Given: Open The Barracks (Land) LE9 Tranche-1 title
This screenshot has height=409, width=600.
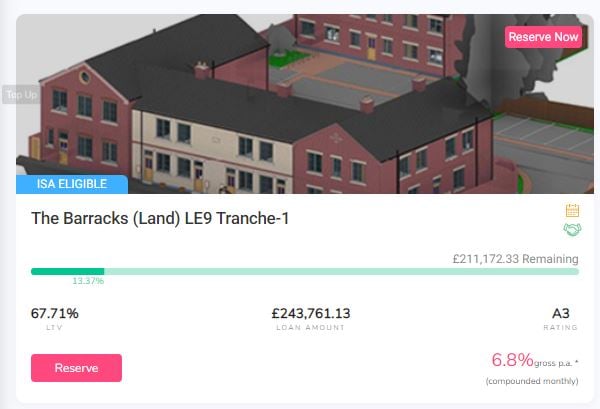Looking at the screenshot, I should (160, 218).
